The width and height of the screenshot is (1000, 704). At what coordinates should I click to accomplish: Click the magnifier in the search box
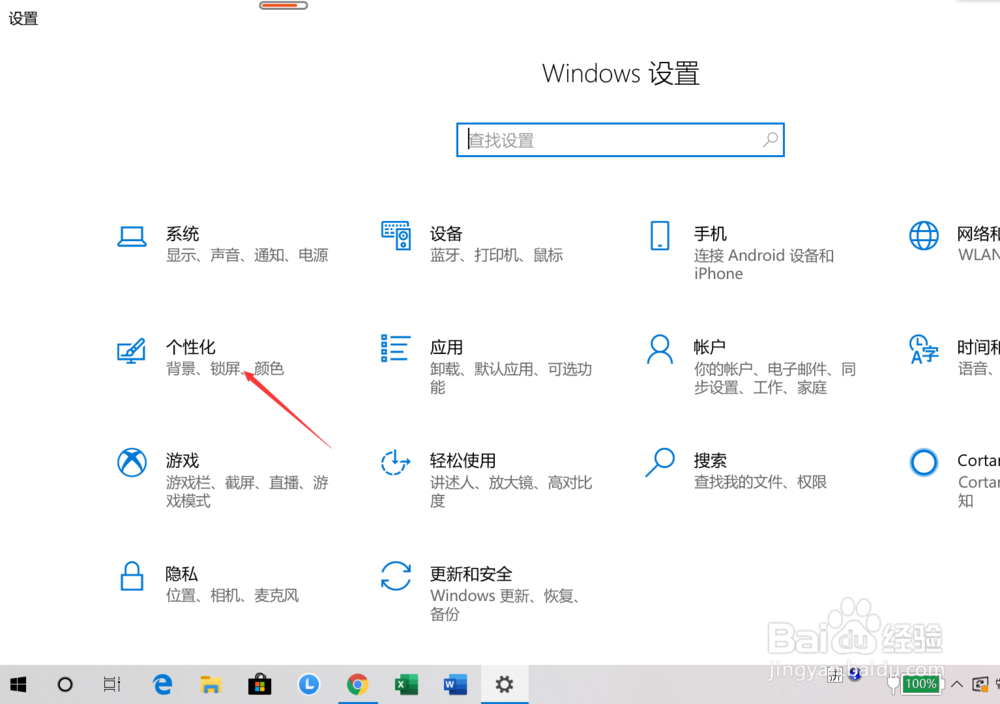769,140
